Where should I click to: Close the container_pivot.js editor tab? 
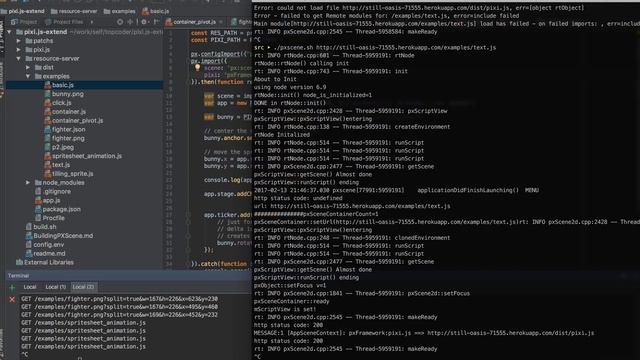[221, 22]
